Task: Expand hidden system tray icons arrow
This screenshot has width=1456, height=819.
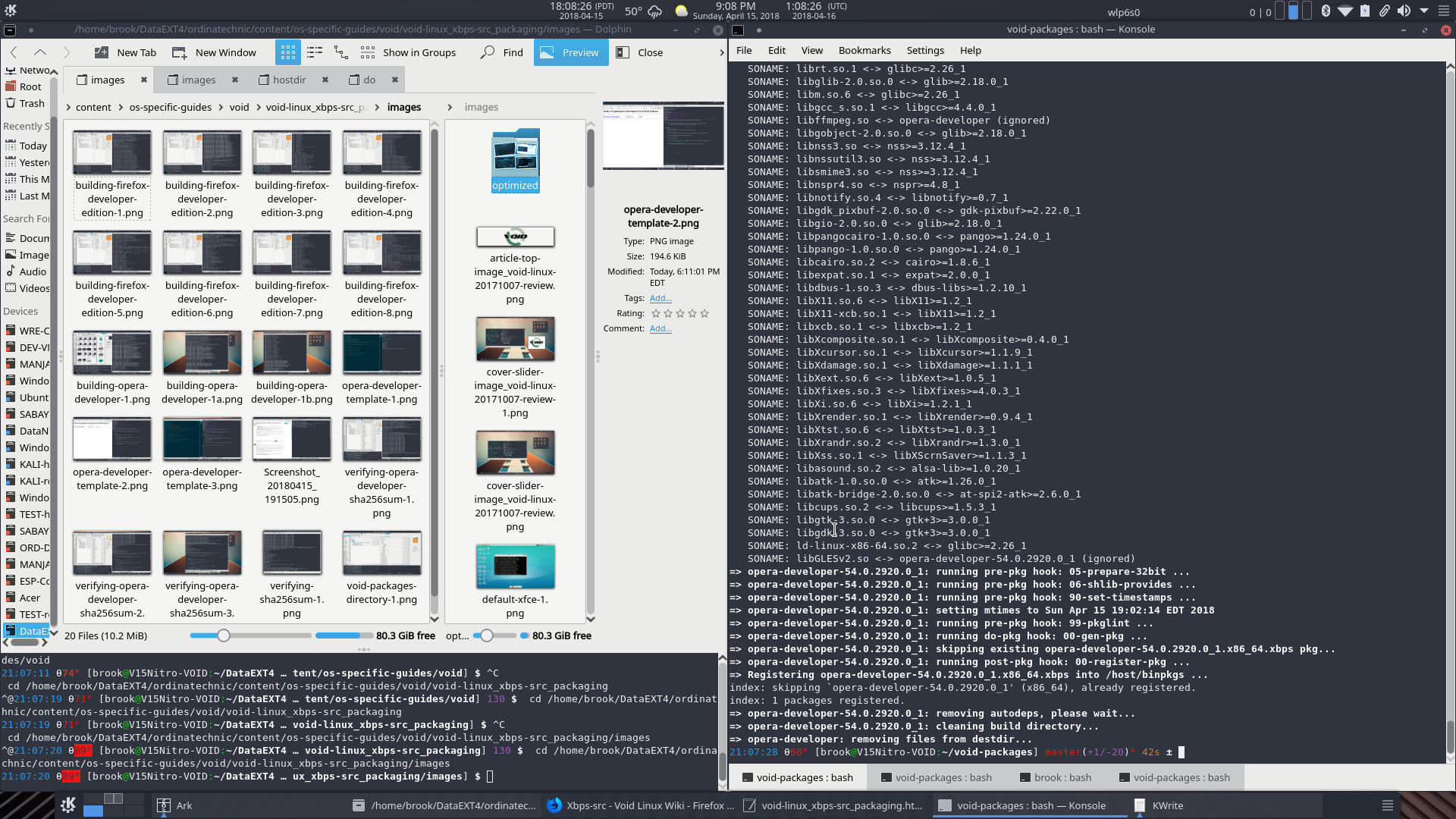Action: [x=1423, y=11]
